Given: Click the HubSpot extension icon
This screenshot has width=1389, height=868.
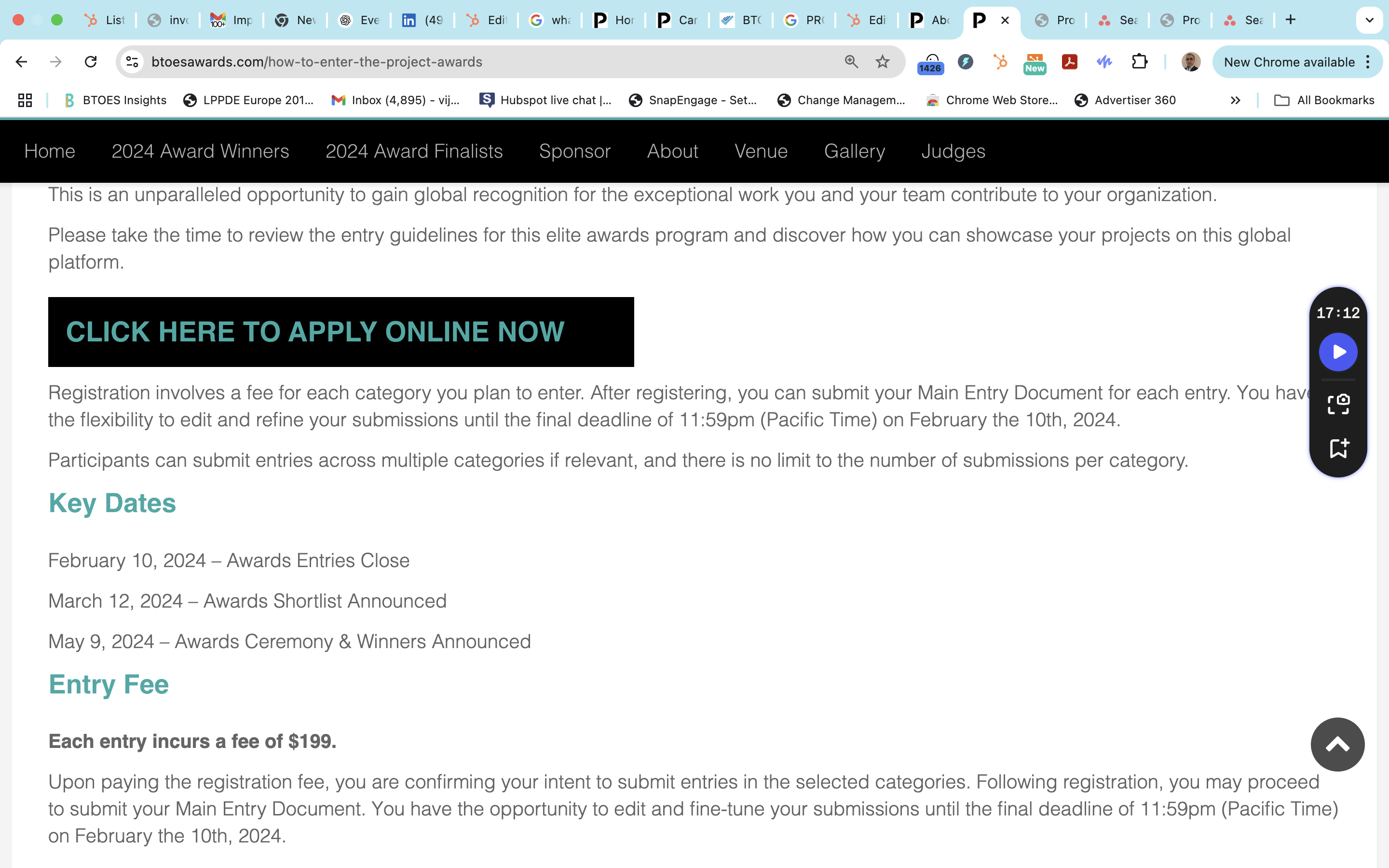Looking at the screenshot, I should pyautogui.click(x=1000, y=61).
